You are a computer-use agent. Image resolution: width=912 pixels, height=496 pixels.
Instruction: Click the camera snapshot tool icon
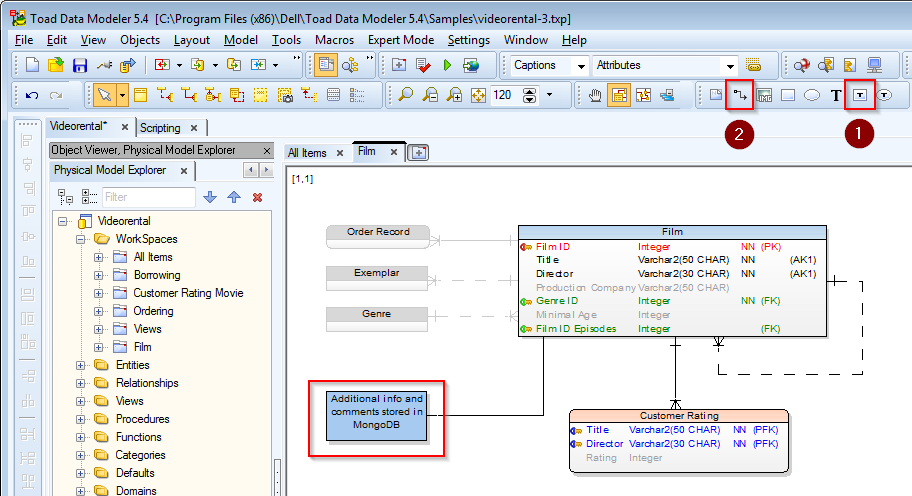tap(285, 95)
